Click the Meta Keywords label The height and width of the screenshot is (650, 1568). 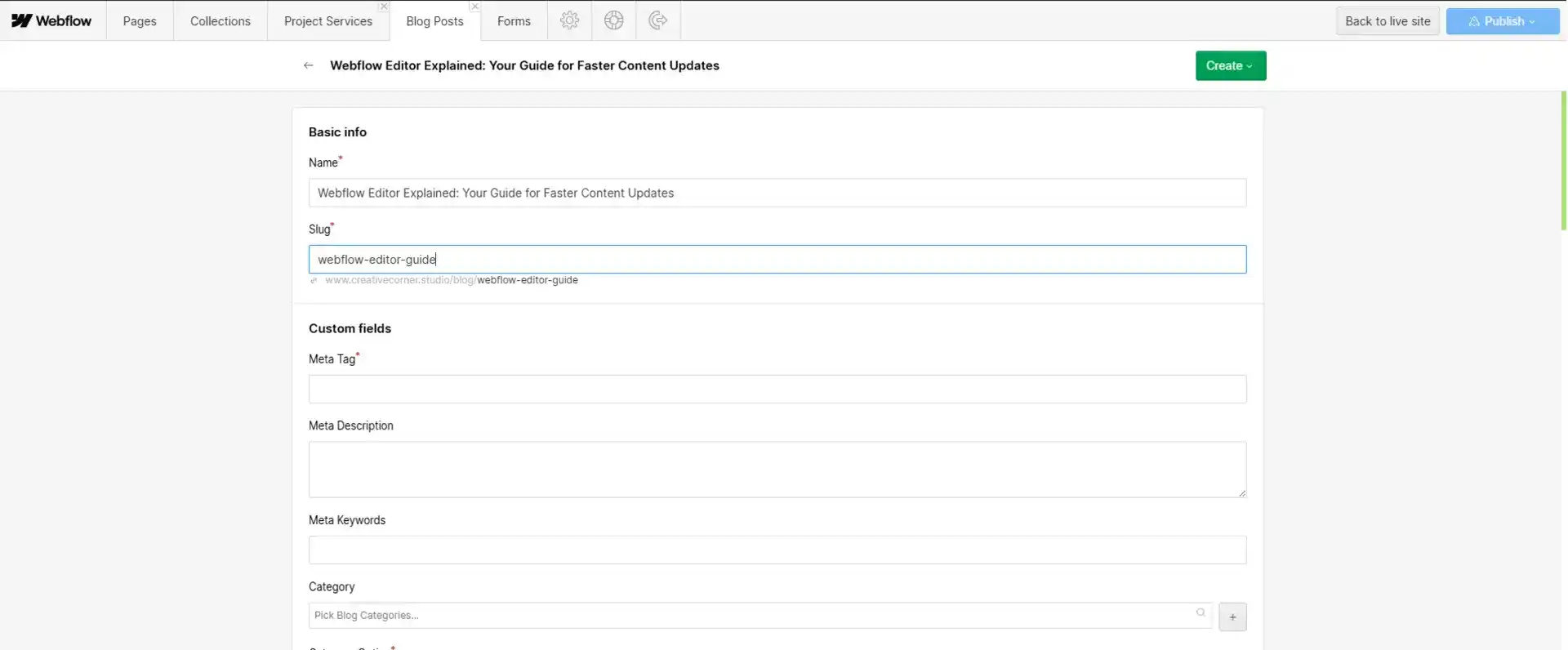(347, 520)
